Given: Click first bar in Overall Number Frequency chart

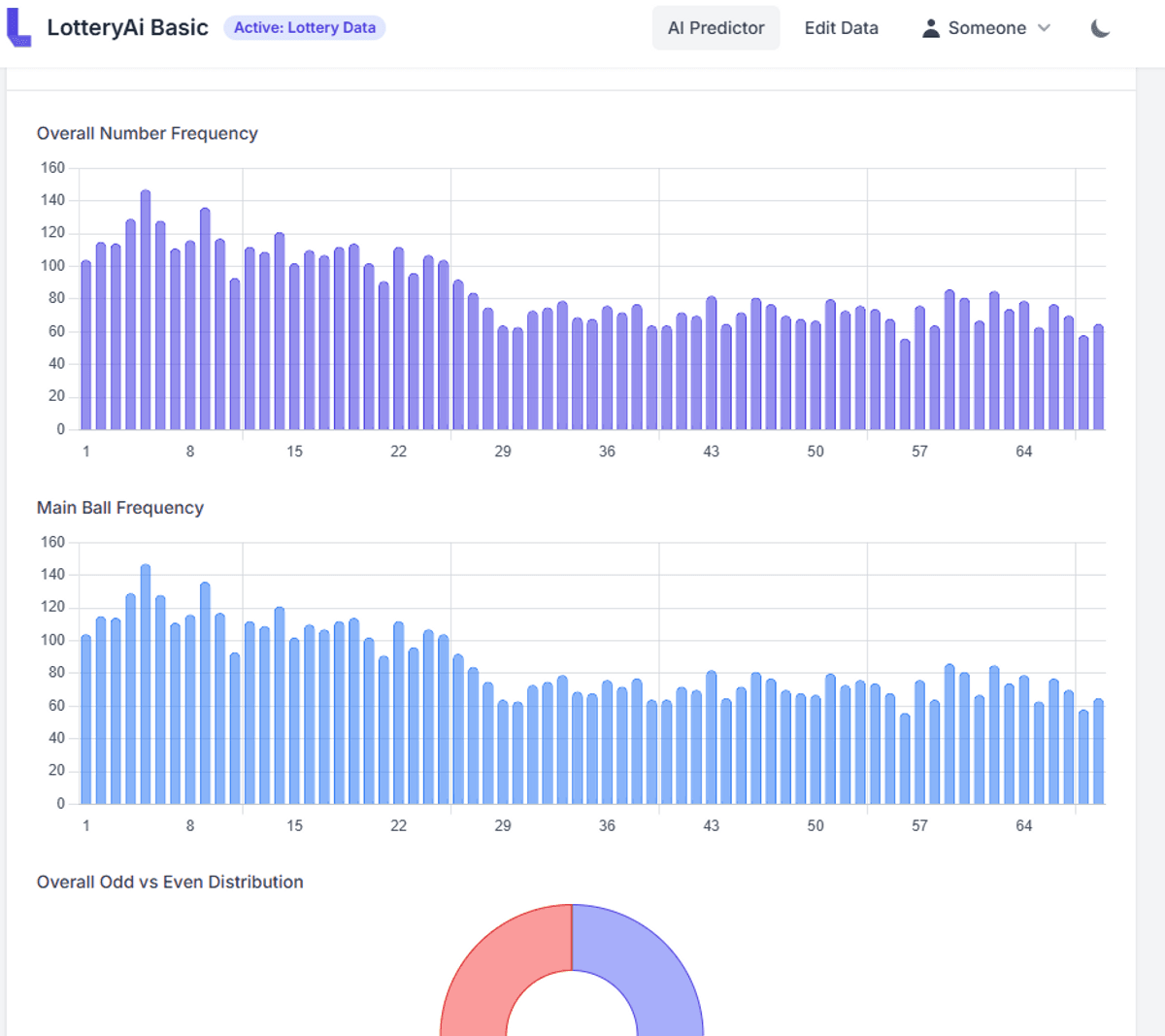Looking at the screenshot, I should pos(85,345).
